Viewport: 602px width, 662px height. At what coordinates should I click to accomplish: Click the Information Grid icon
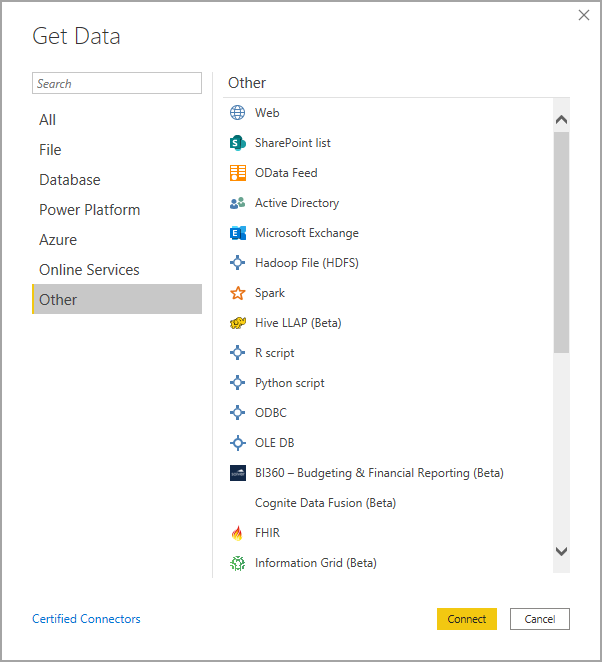click(237, 563)
